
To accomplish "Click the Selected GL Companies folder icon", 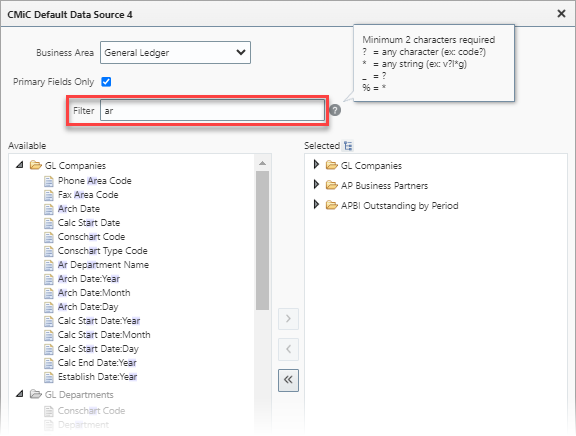I will [331, 165].
